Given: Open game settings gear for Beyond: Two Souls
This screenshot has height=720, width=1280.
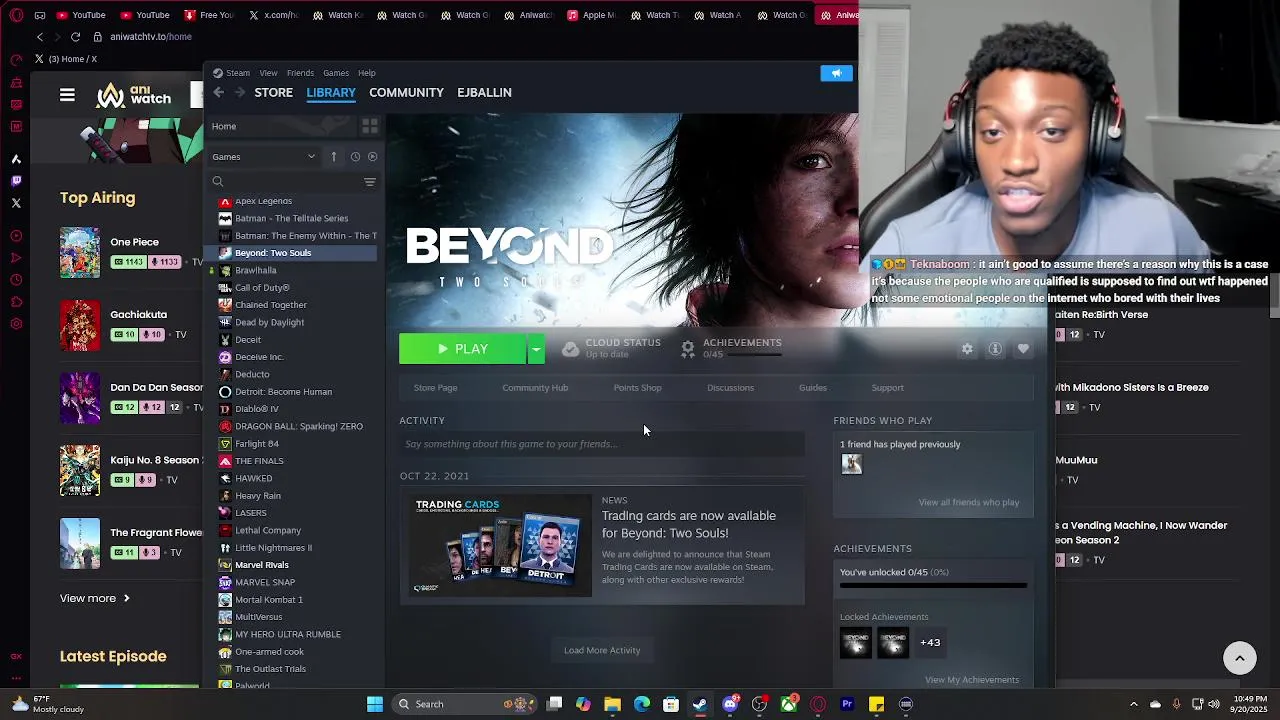Looking at the screenshot, I should 967,349.
